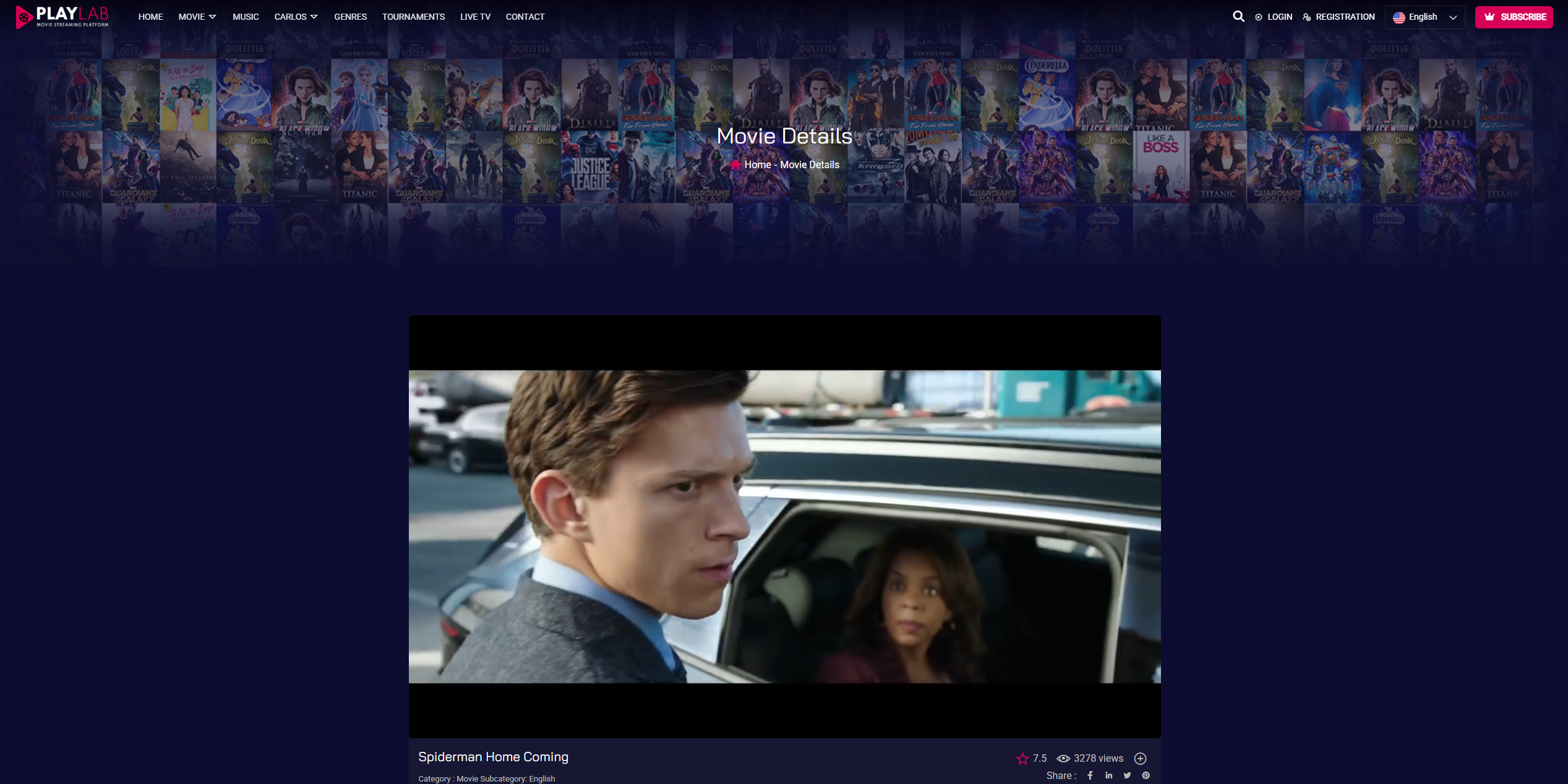Screen dimensions: 1568x784
Task: Add movie to wishlist with plus icon
Action: point(1141,759)
